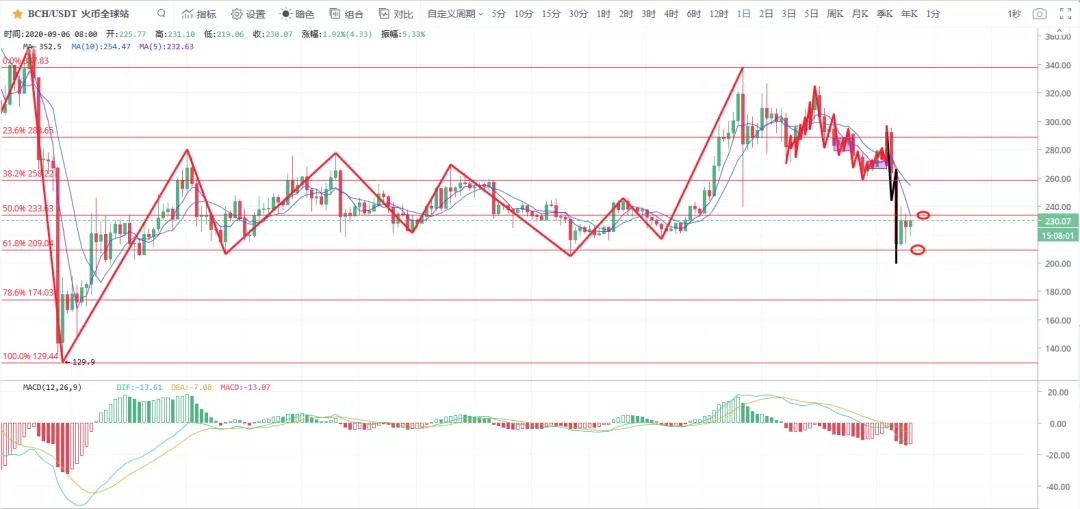Select the 5分 timeframe
This screenshot has height=509, width=1080.
tap(499, 14)
